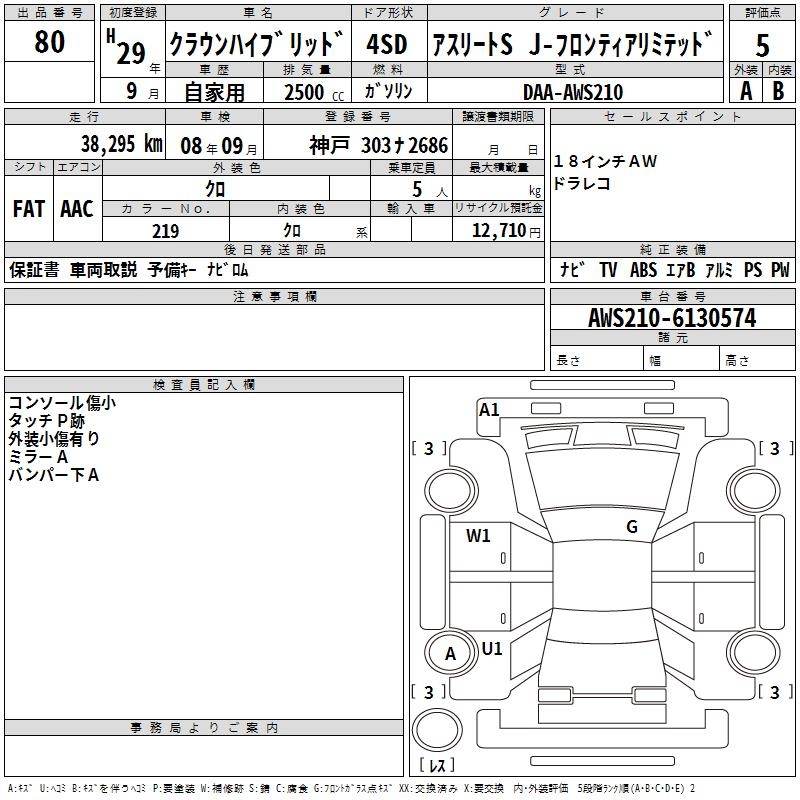Click transmission value FAT
The height and width of the screenshot is (800, 800).
29,209
